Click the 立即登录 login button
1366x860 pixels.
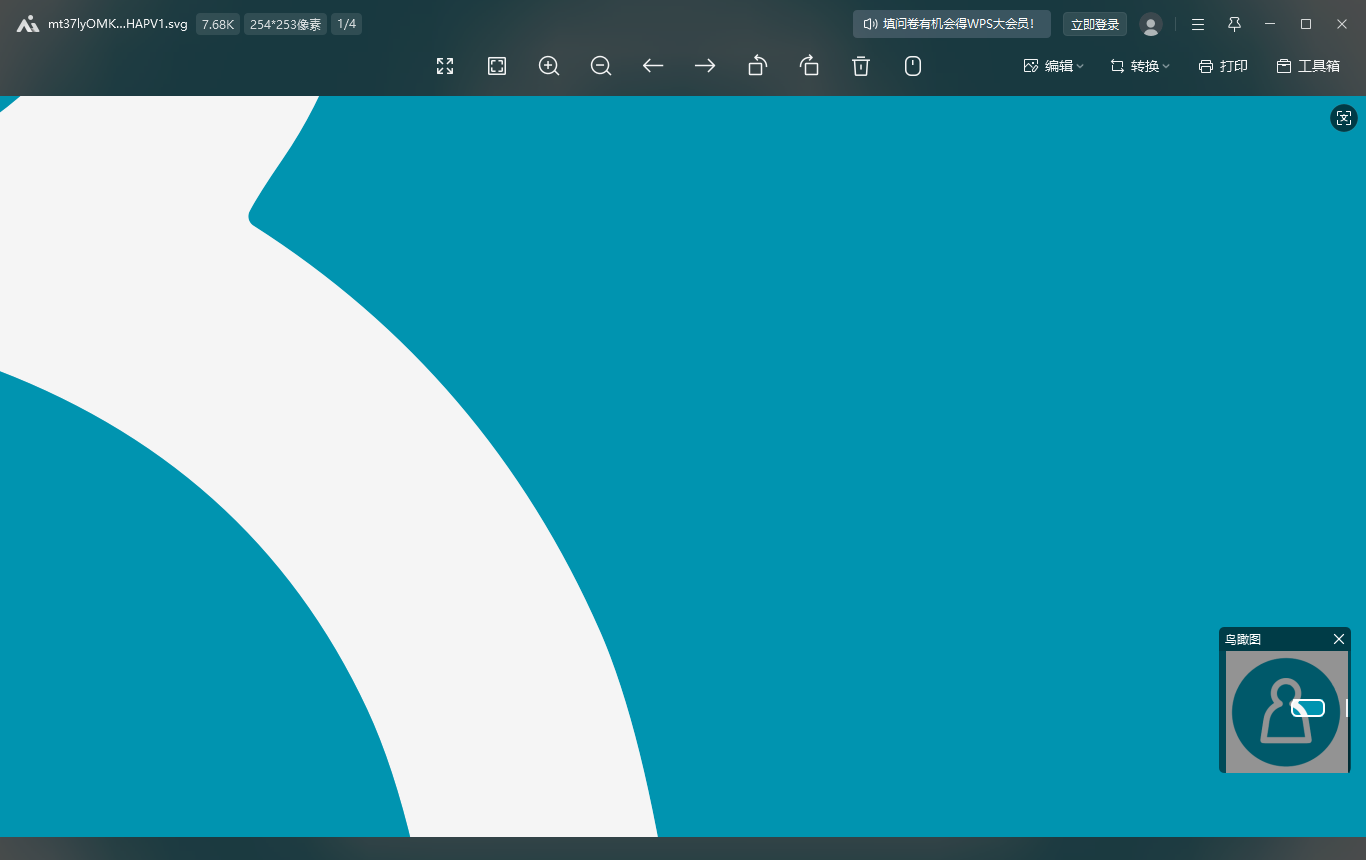1095,24
